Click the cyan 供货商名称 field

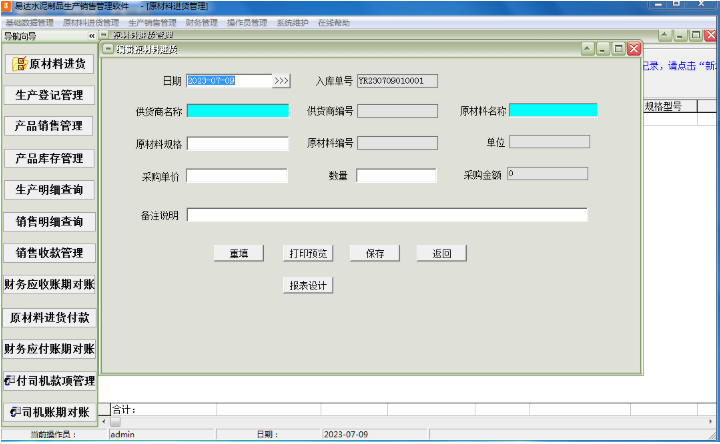coord(238,111)
